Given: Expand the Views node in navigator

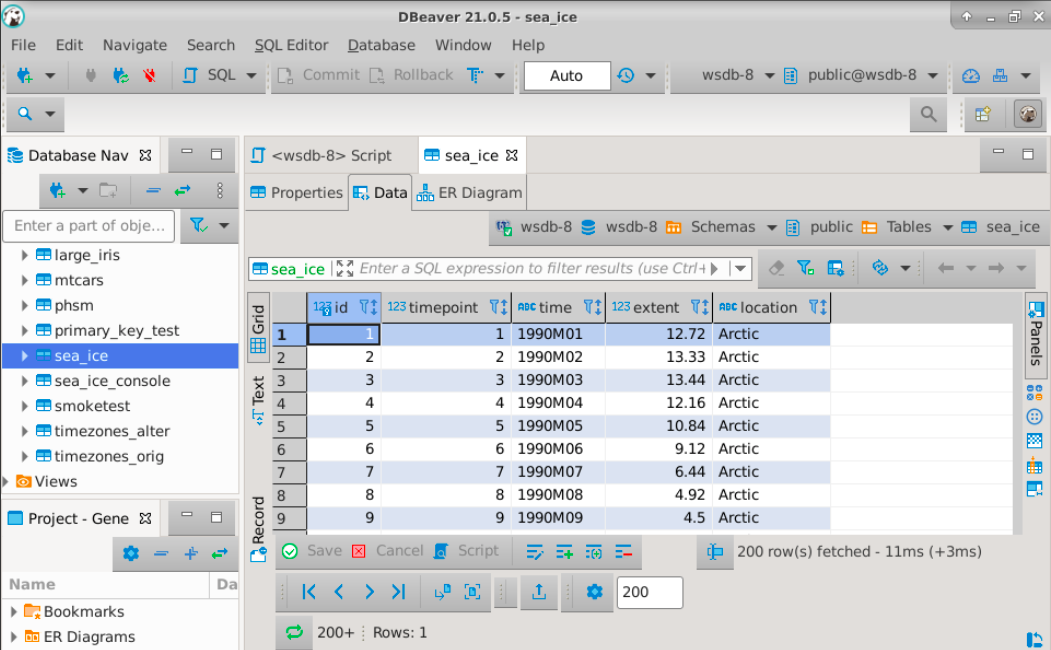Looking at the screenshot, I should point(6,481).
